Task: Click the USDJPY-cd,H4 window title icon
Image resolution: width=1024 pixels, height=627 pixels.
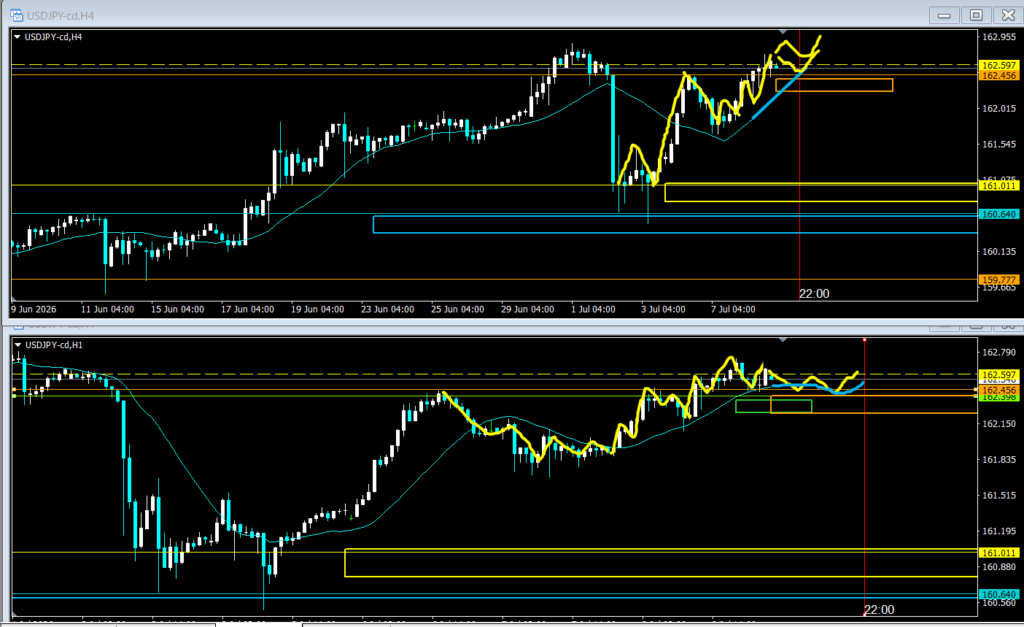Action: tap(16, 15)
